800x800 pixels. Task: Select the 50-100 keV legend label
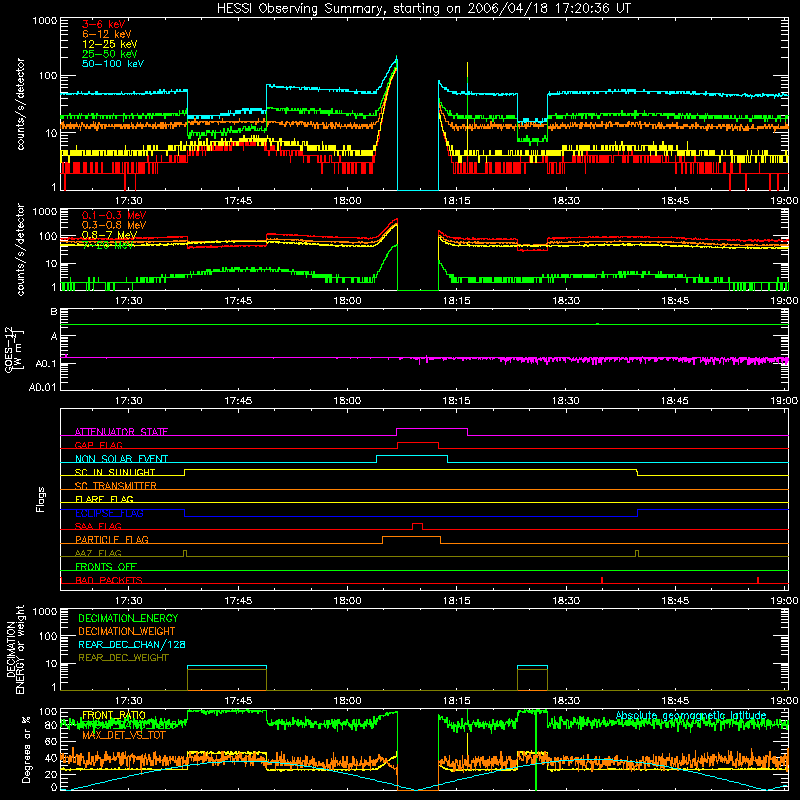113,64
